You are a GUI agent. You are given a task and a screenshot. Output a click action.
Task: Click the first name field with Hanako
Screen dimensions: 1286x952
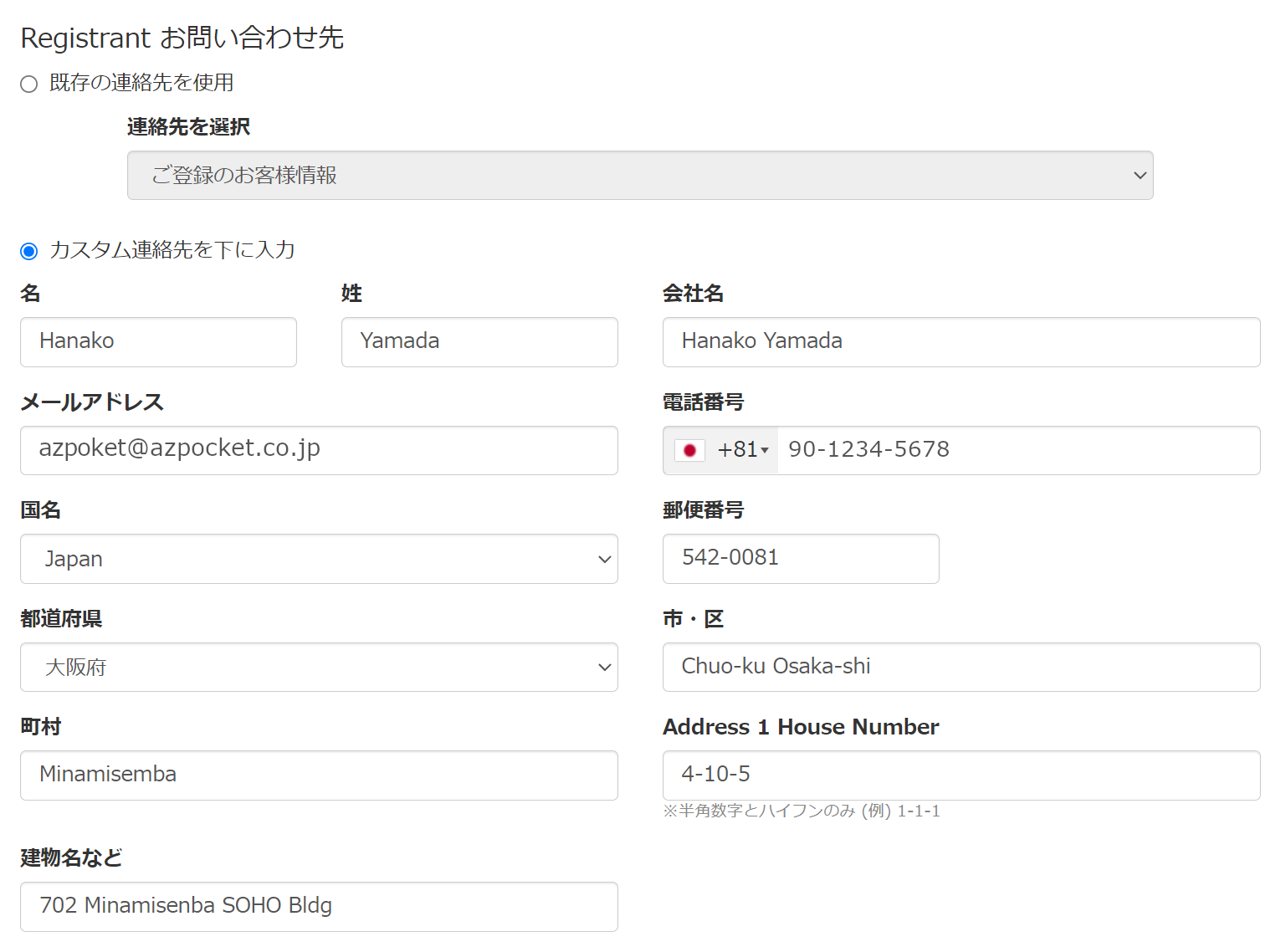[158, 342]
